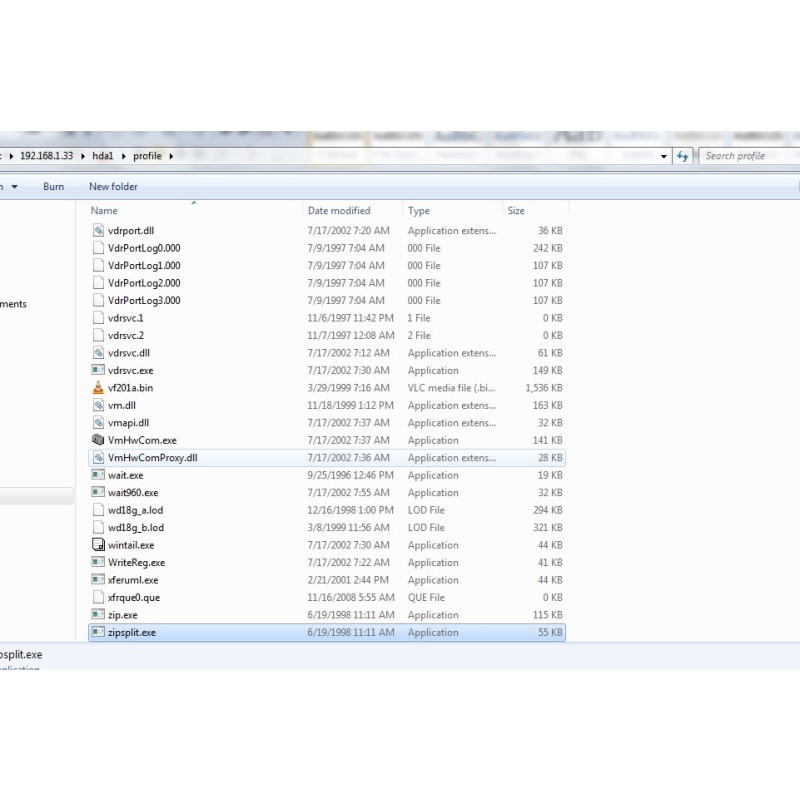Sort the list by Size column
Viewport: 800px width, 800px height.
(516, 211)
